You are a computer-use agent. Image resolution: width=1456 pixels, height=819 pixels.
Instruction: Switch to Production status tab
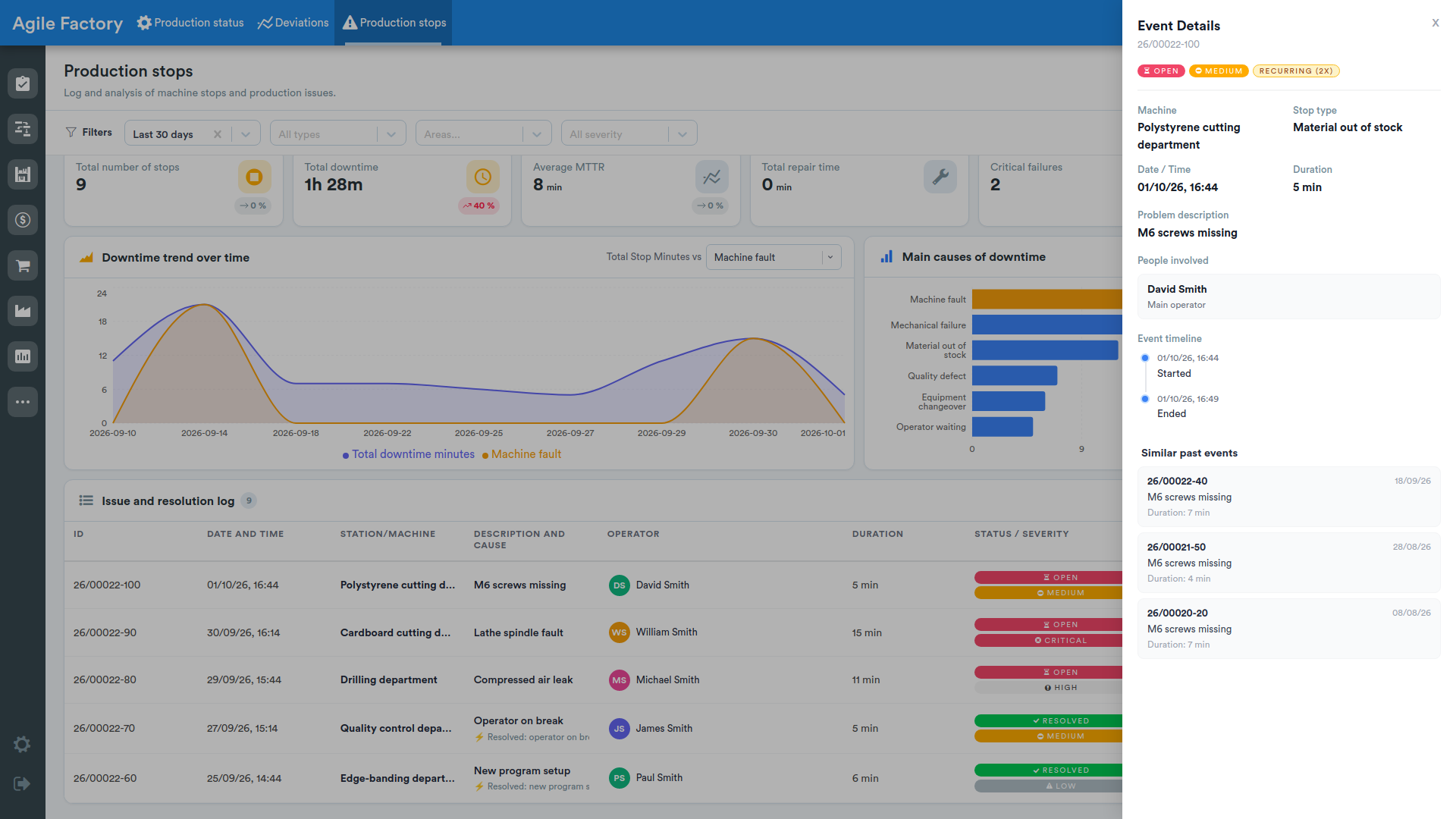point(190,23)
